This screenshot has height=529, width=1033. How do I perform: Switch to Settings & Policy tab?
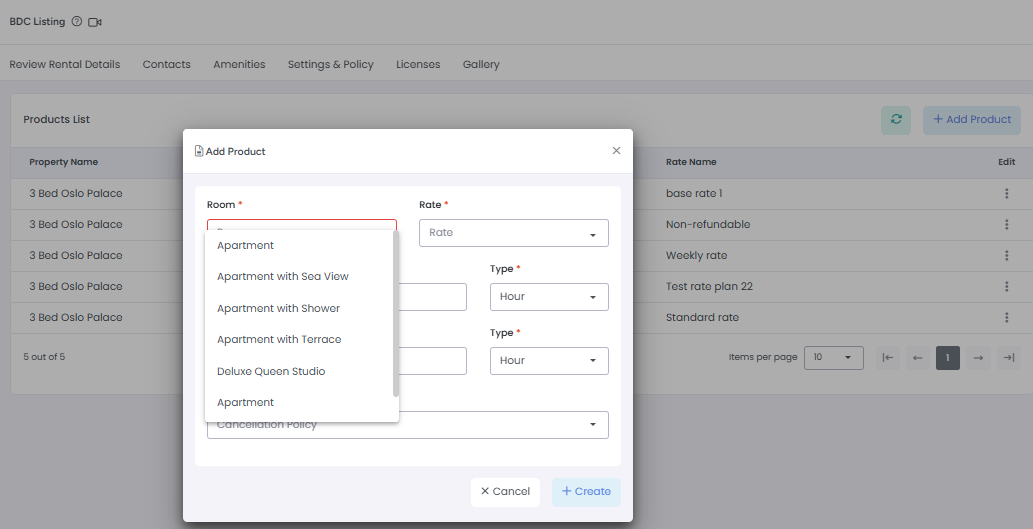pos(331,65)
